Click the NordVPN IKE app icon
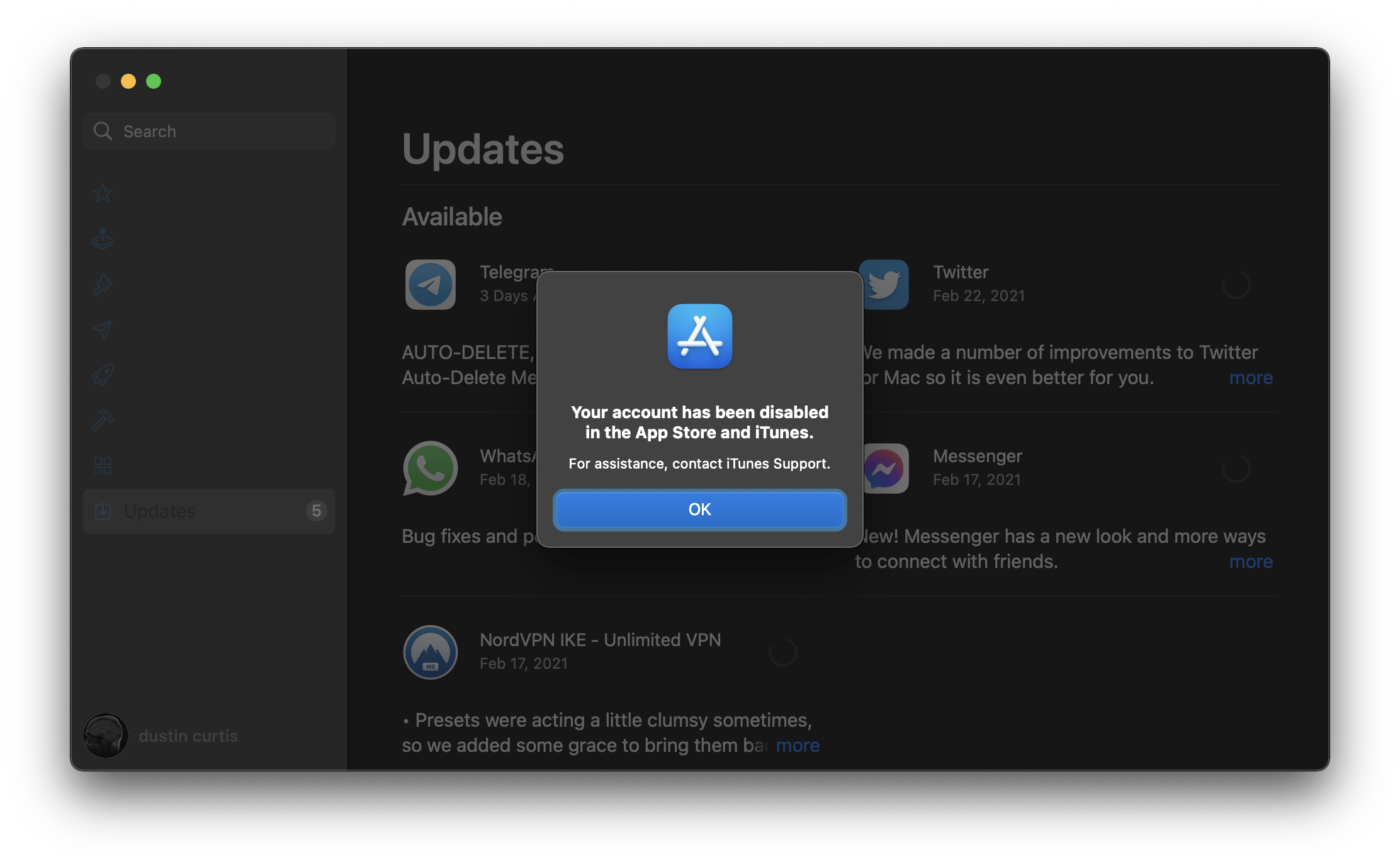This screenshot has width=1400, height=864. click(430, 652)
